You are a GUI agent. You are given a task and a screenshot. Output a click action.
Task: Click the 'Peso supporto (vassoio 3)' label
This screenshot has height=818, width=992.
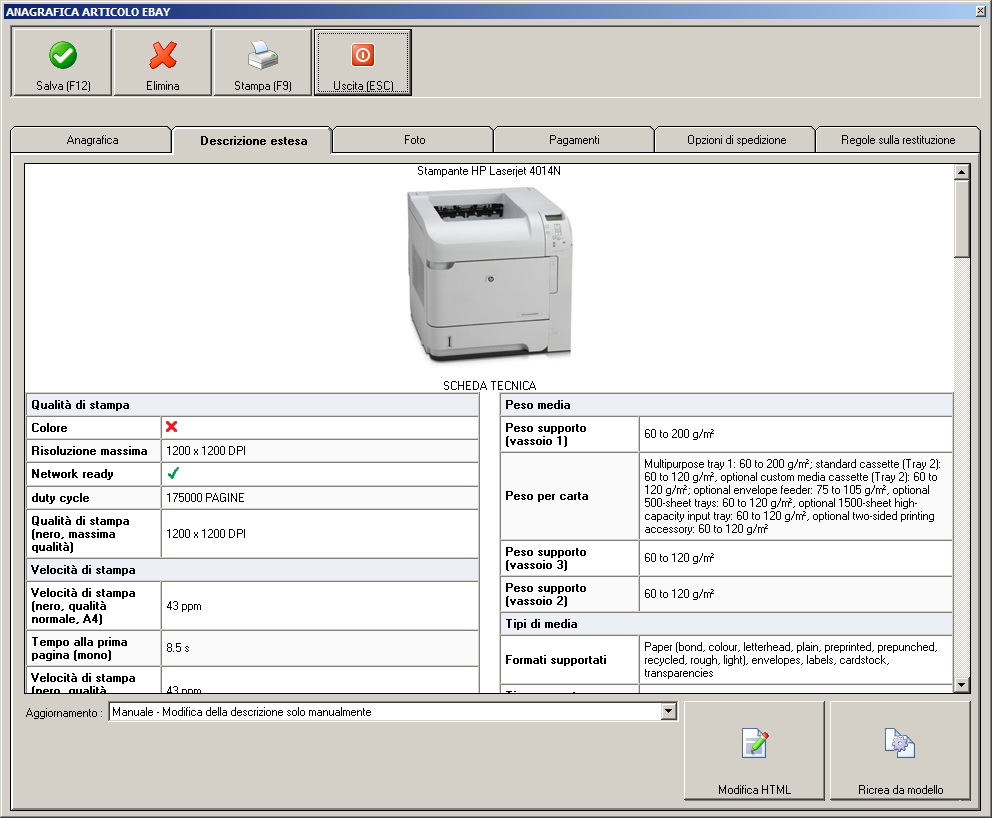545,559
